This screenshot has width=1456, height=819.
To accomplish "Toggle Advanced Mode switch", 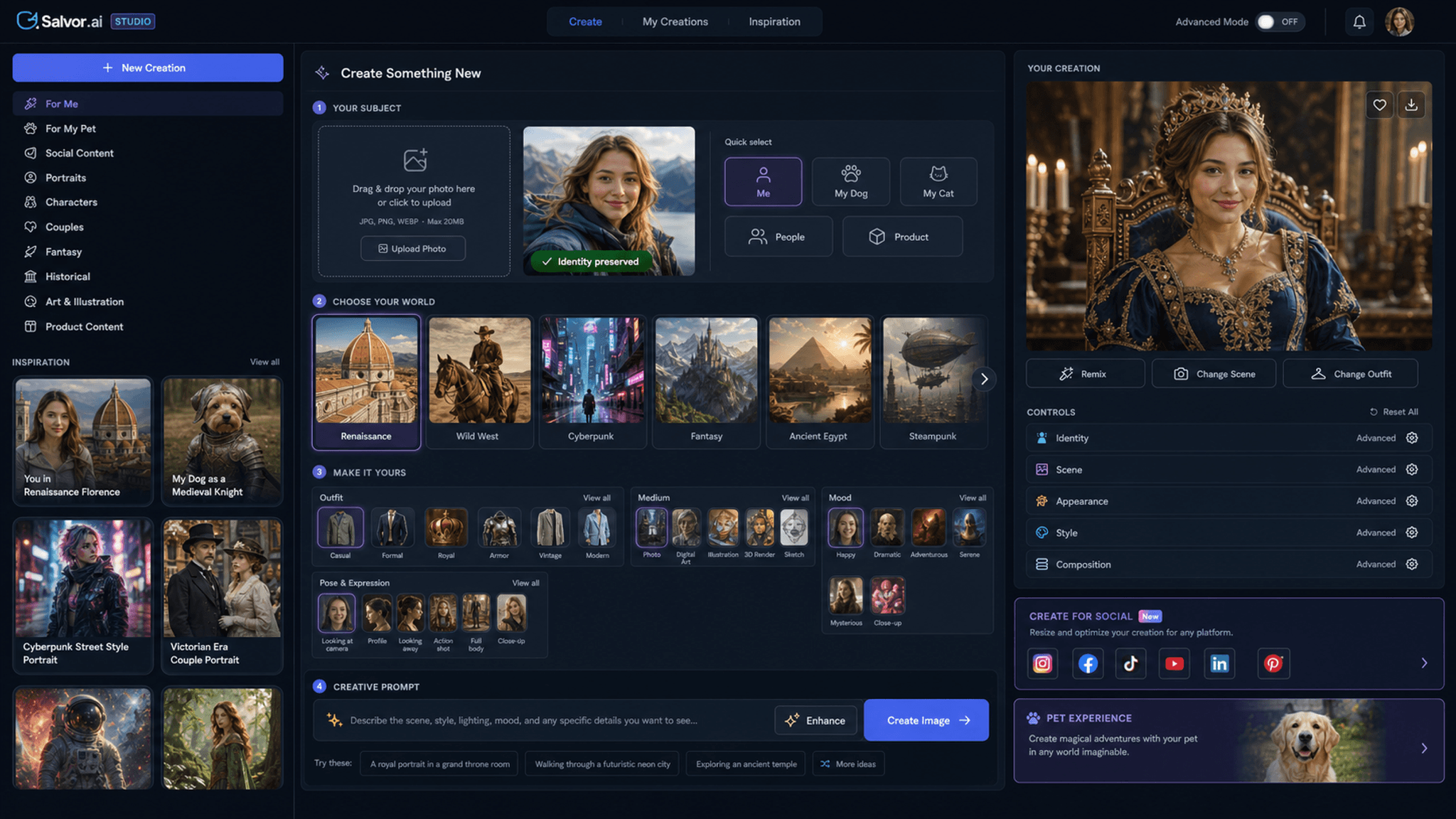I will 1280,22.
